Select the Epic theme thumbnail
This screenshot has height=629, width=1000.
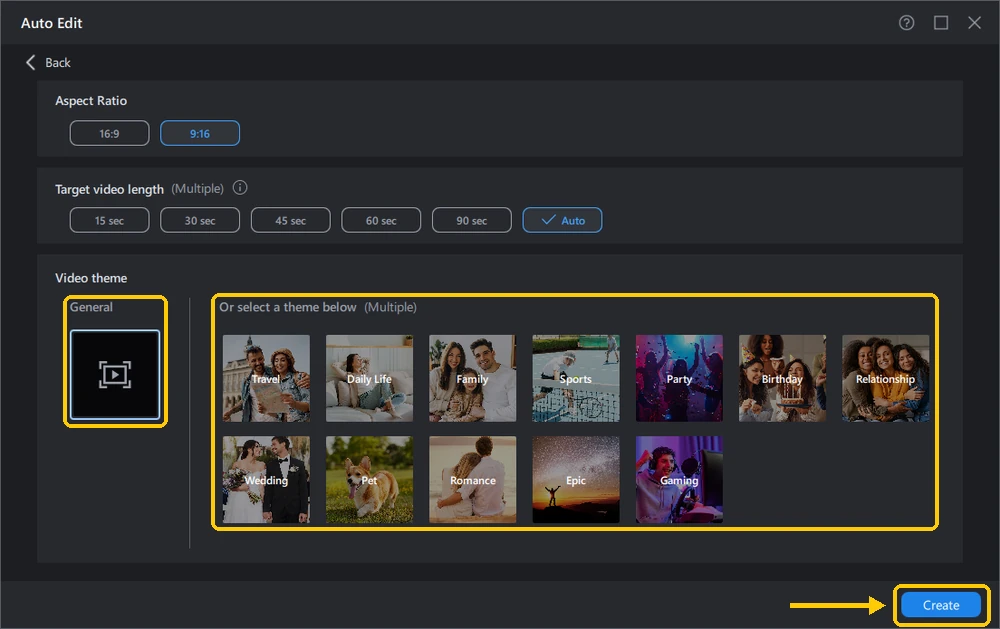(x=576, y=480)
